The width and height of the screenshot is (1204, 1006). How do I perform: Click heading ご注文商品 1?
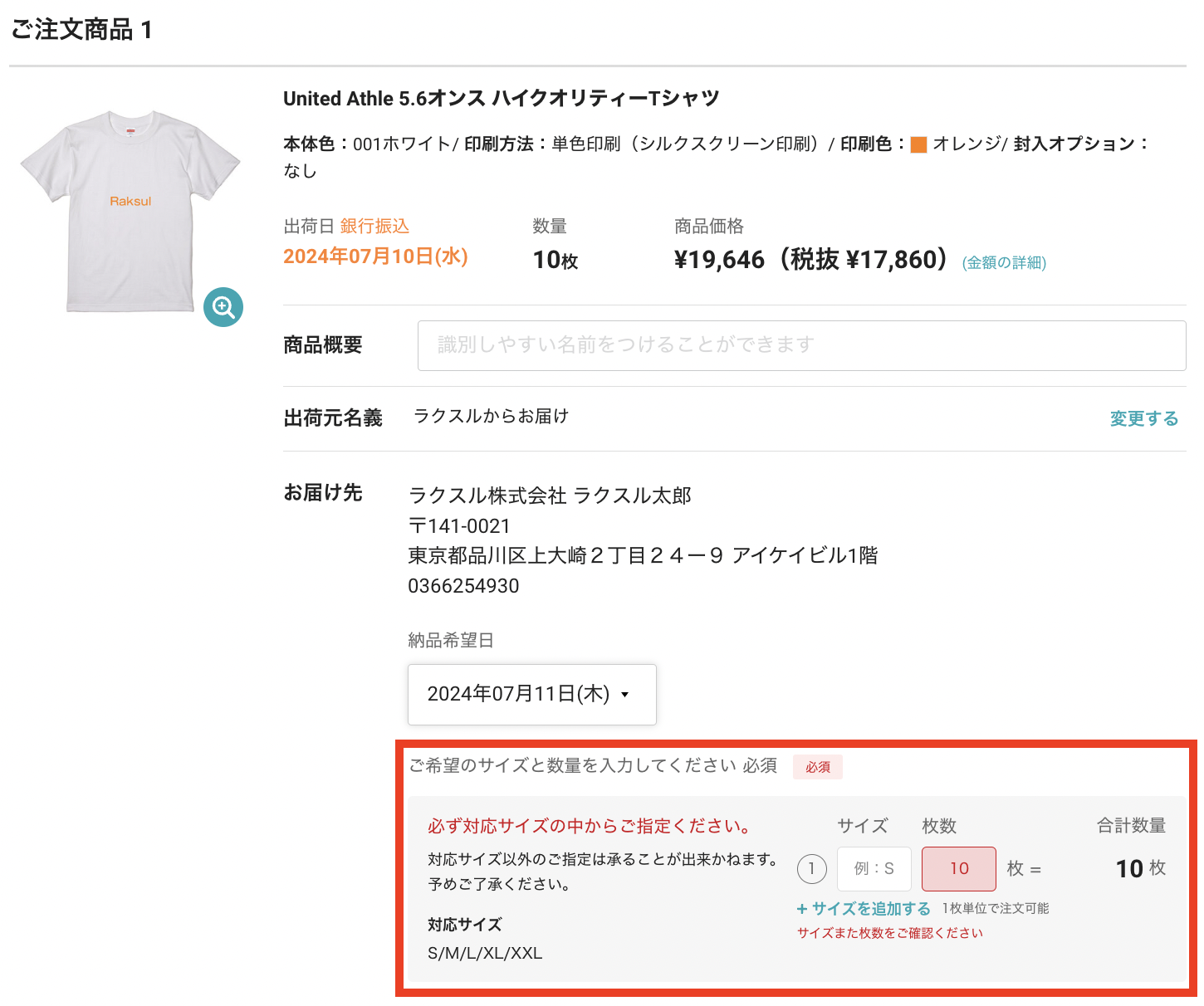tap(81, 30)
